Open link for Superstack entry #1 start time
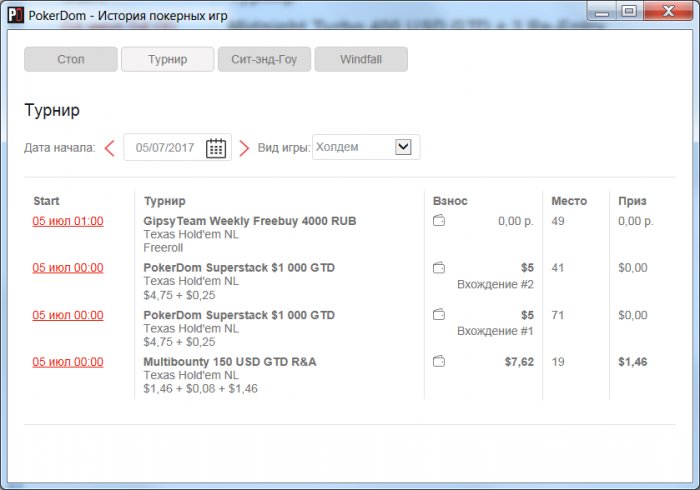Viewport: 700px width, 490px height. click(68, 315)
